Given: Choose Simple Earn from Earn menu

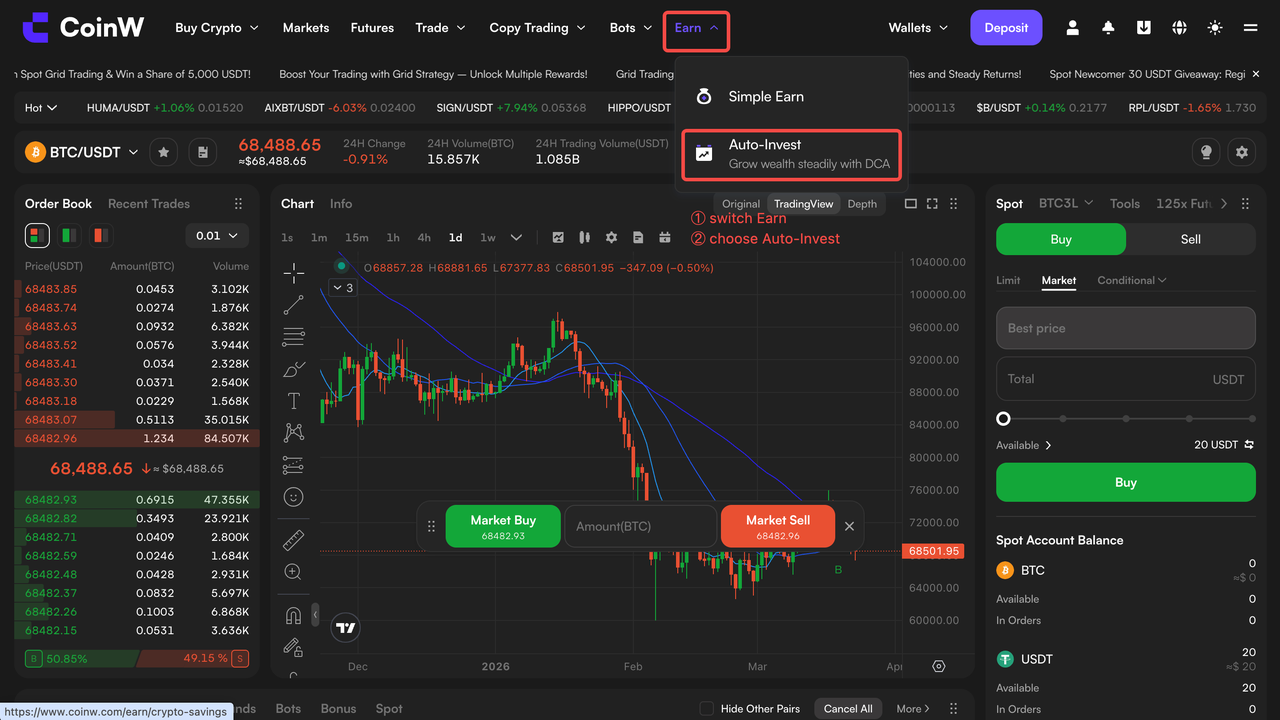Looking at the screenshot, I should (791, 96).
